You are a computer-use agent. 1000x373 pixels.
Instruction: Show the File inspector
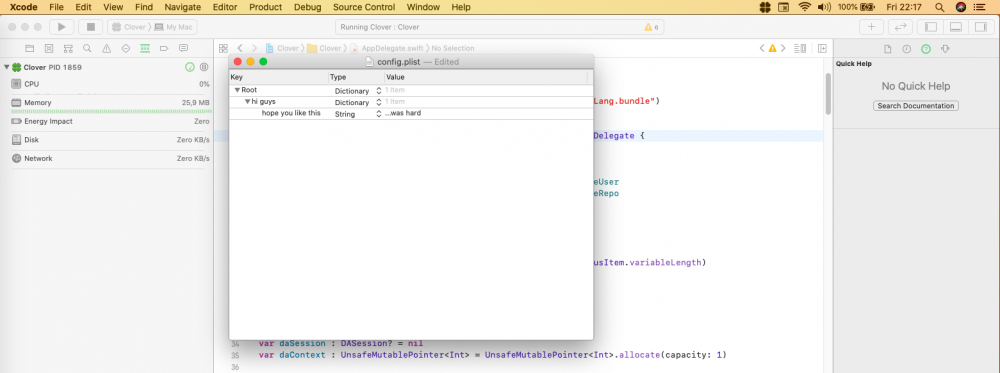[887, 49]
